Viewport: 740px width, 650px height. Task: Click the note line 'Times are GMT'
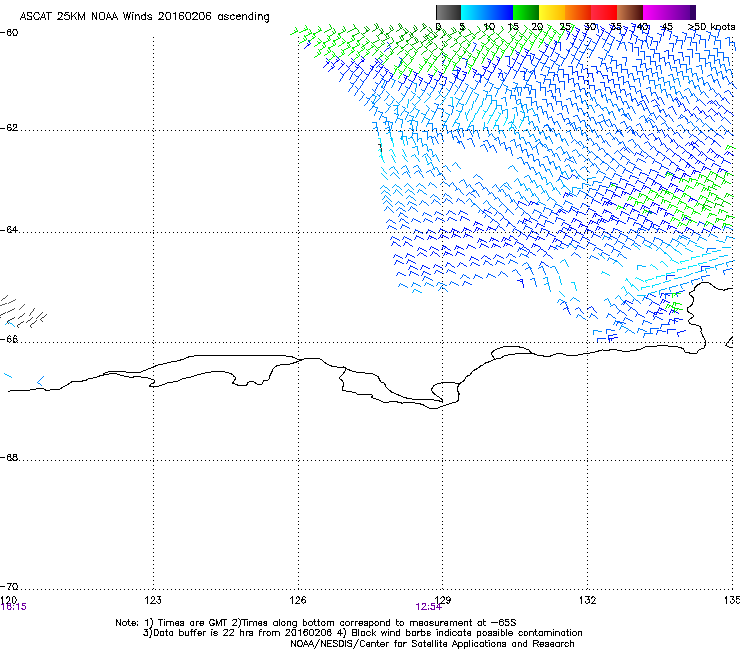point(316,623)
